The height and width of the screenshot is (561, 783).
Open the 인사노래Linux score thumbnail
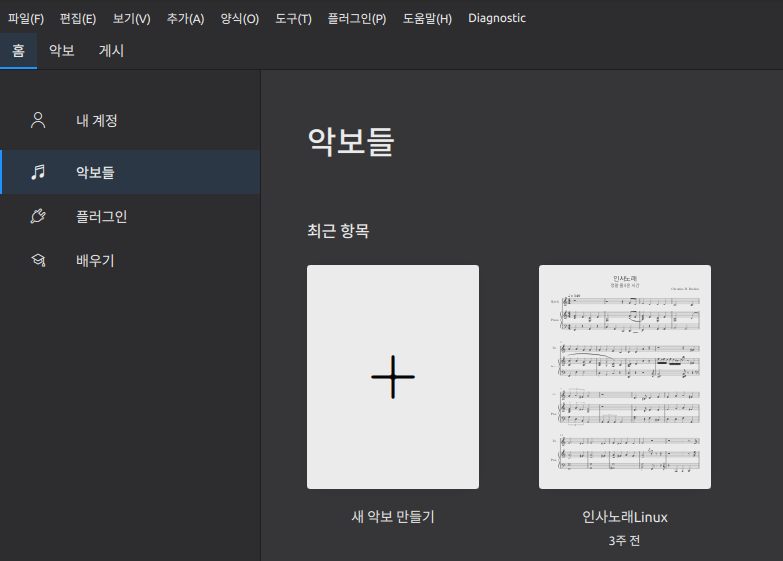point(625,377)
